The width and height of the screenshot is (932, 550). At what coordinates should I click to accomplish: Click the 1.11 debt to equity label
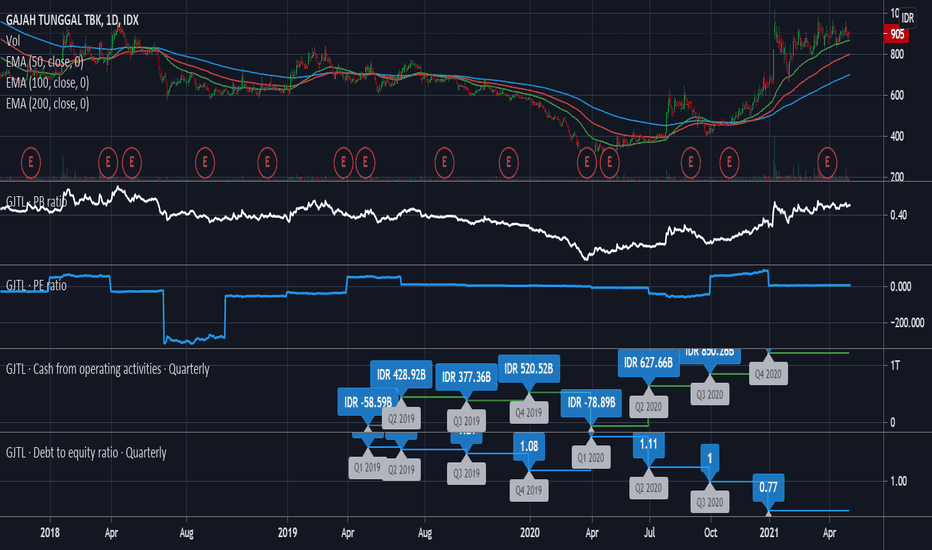pyautogui.click(x=648, y=445)
